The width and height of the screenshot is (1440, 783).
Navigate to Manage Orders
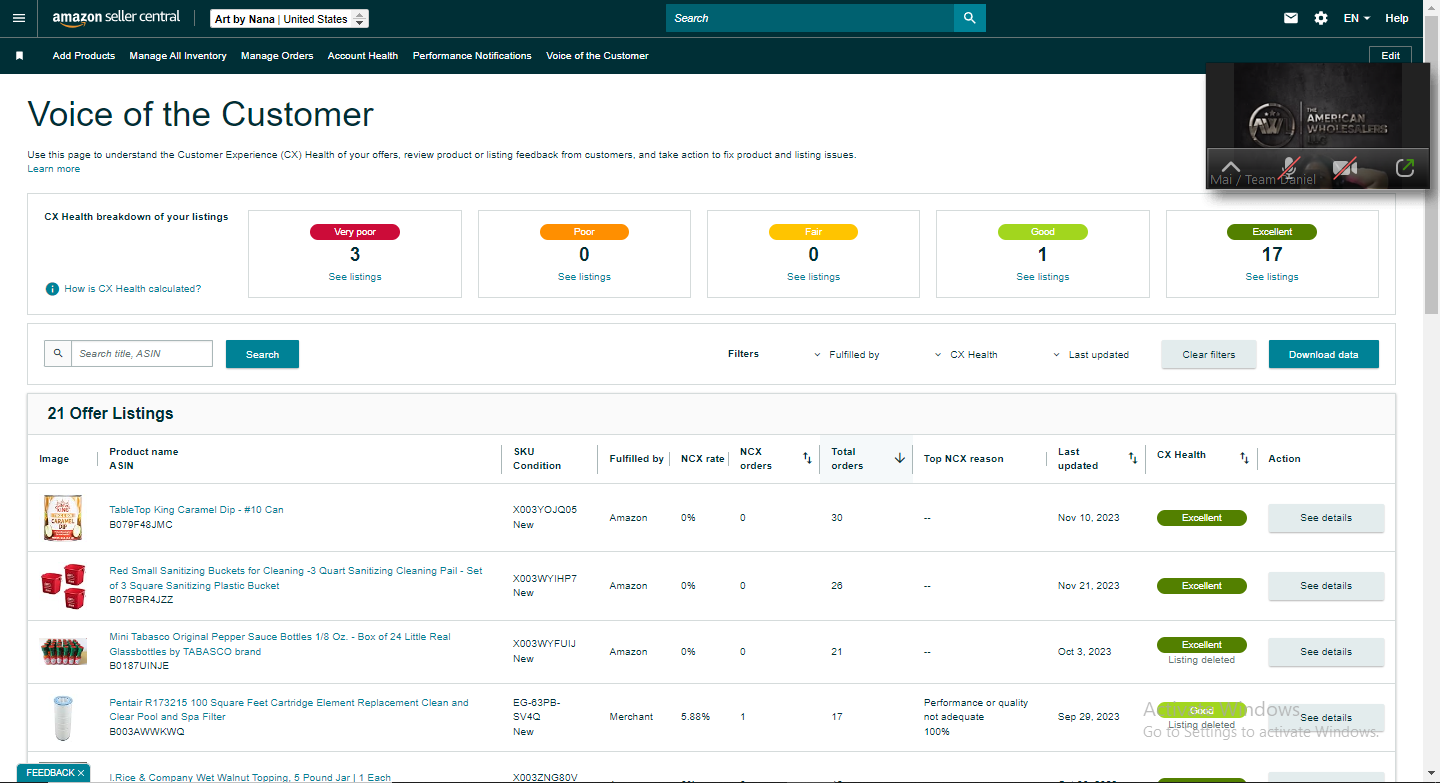[x=277, y=56]
